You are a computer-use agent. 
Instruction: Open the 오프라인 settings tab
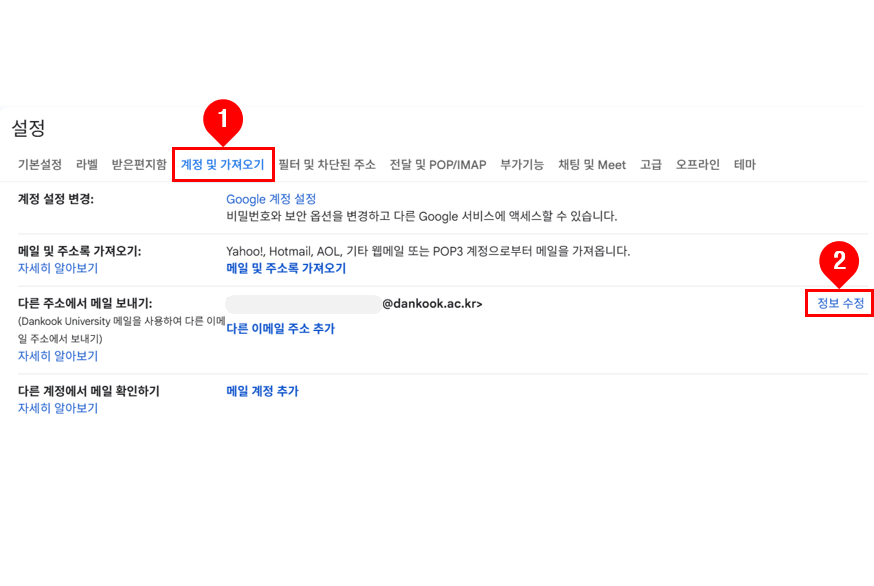[x=698, y=165]
